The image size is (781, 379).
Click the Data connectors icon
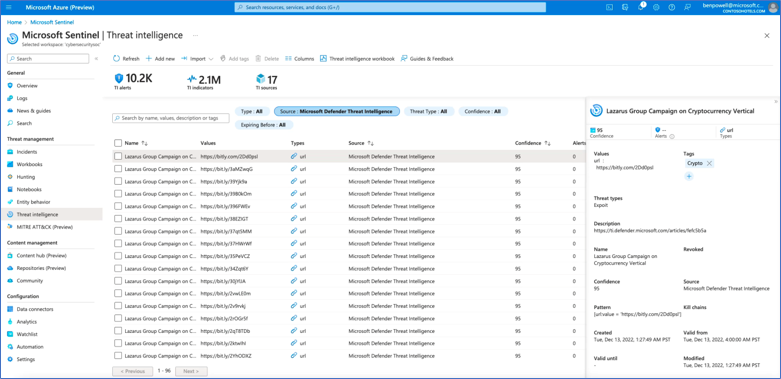pyautogui.click(x=10, y=309)
